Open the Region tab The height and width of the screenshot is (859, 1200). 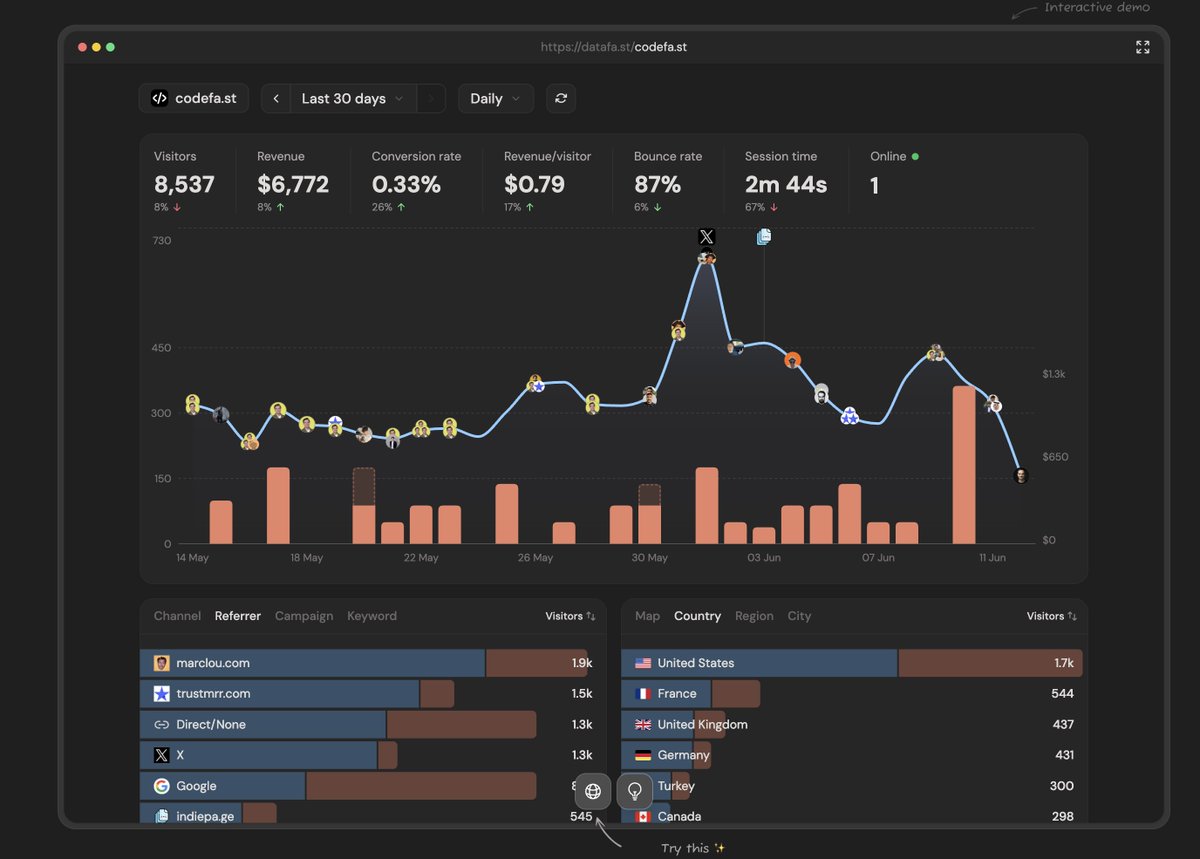coord(754,616)
